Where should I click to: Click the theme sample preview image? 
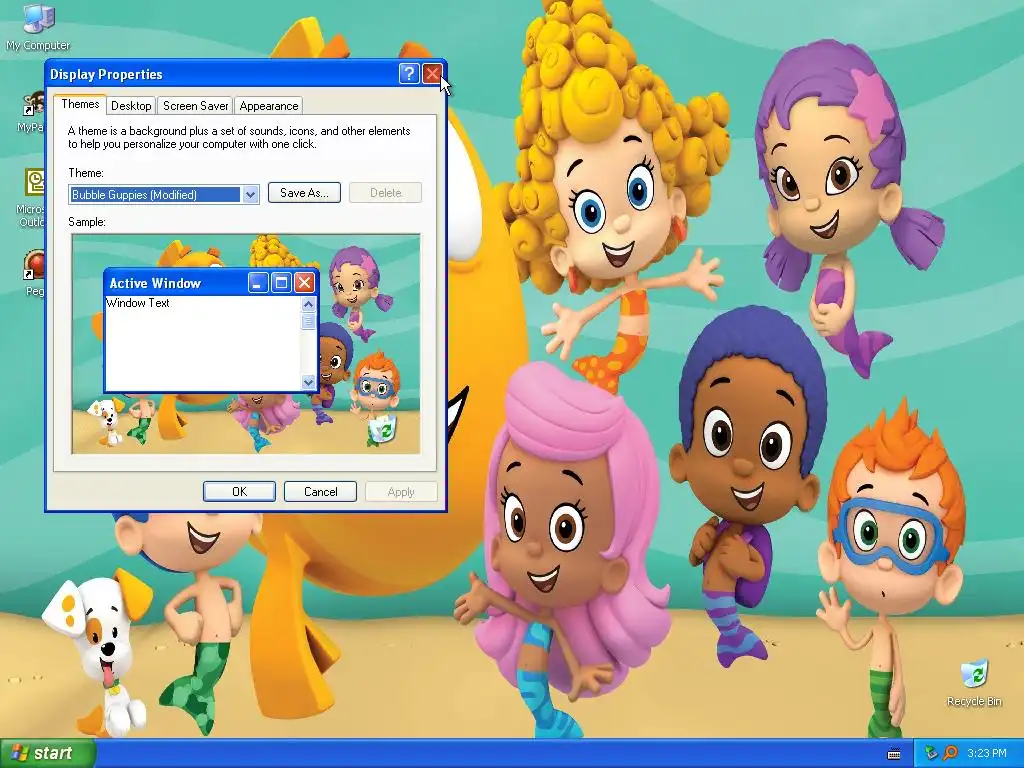click(x=246, y=344)
